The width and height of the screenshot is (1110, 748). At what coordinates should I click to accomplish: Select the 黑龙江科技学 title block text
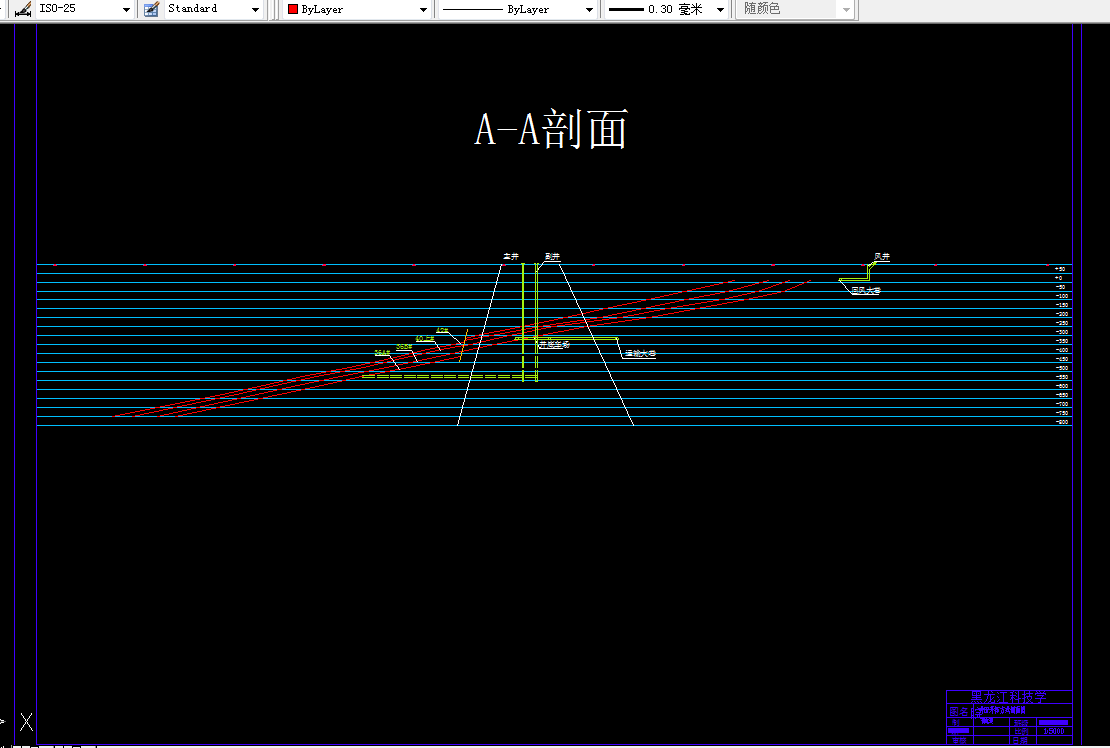coord(1008,697)
